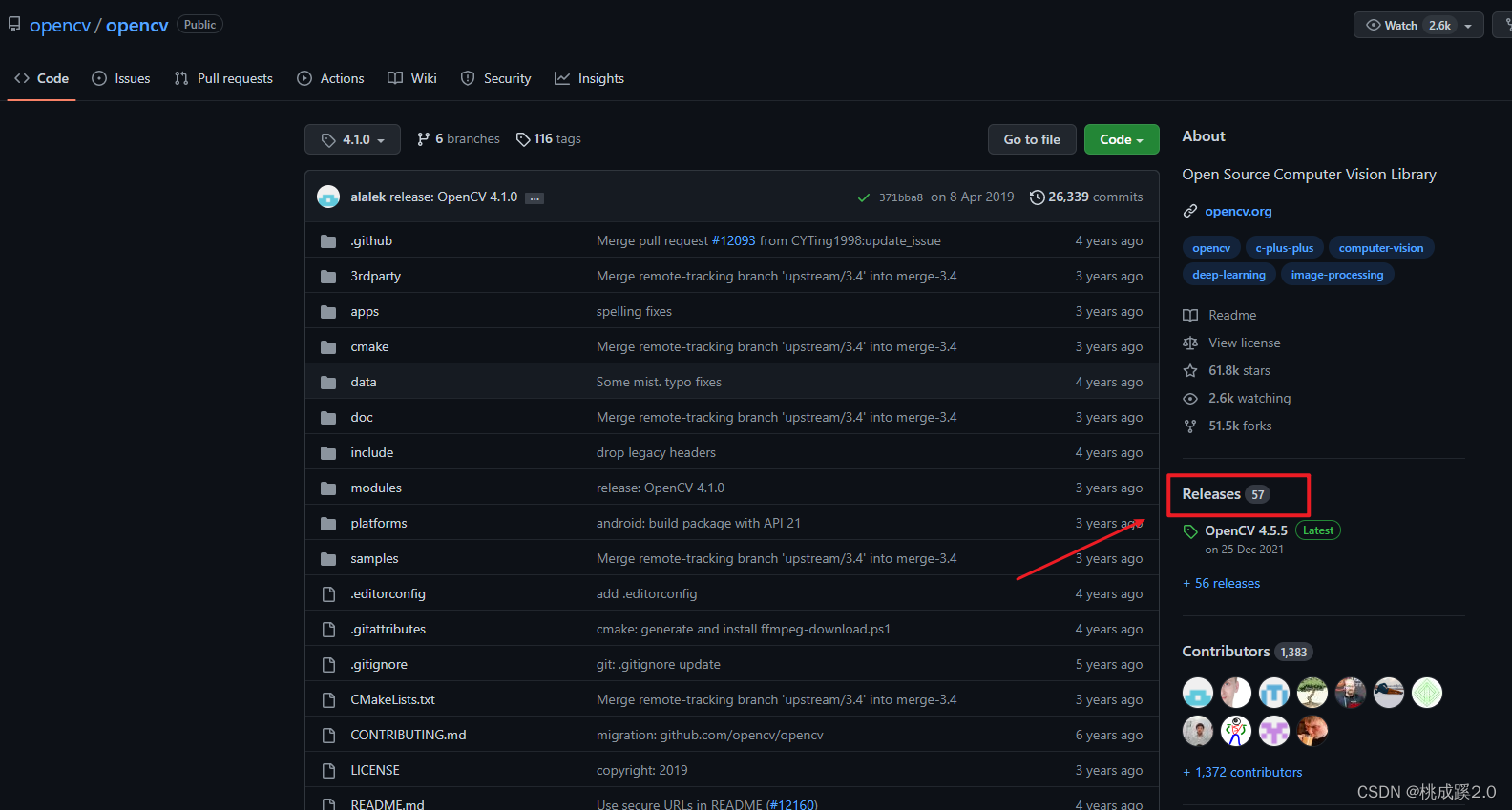Switch to the Code tab
The width and height of the screenshot is (1512, 810).
coord(41,78)
